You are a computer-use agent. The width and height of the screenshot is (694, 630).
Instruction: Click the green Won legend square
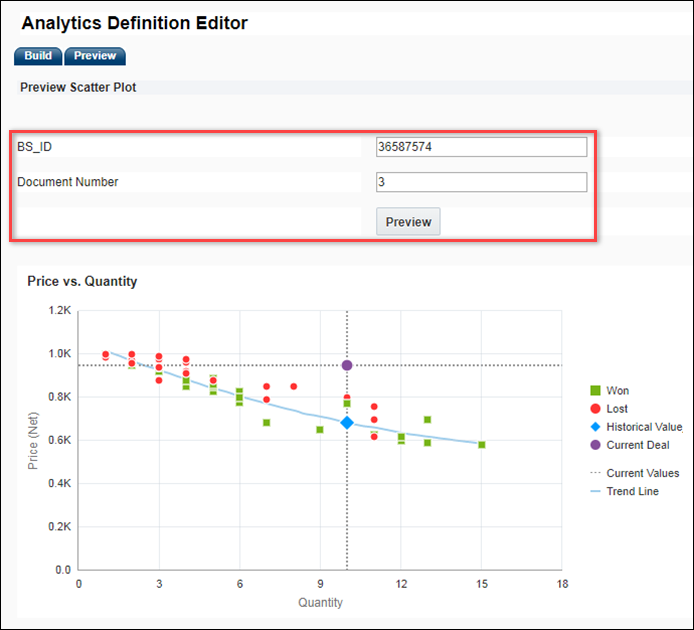(594, 391)
